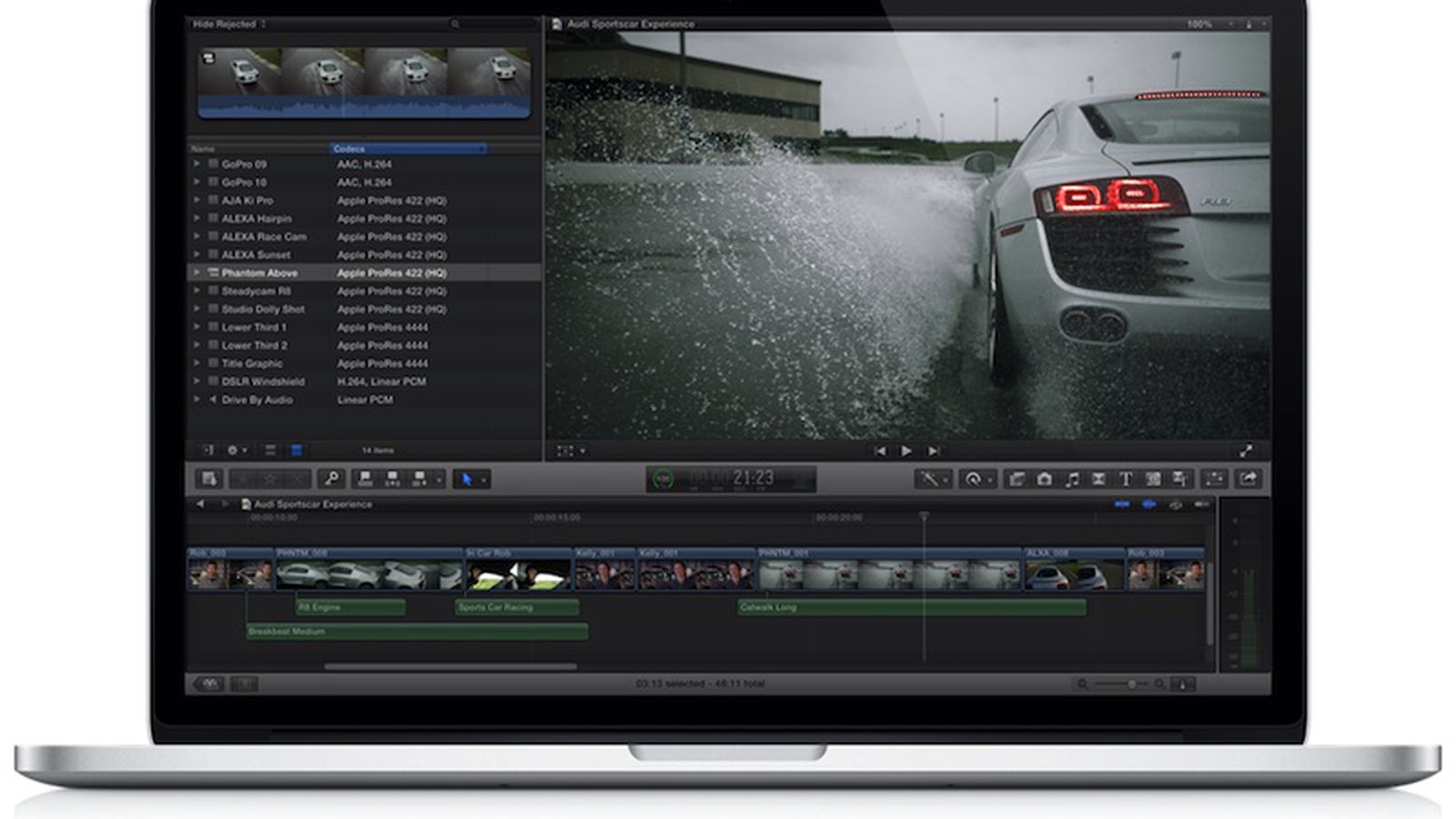Screen dimensions: 1456x819
Task: Expand the GoPro 09 clip row
Action: coord(197,164)
